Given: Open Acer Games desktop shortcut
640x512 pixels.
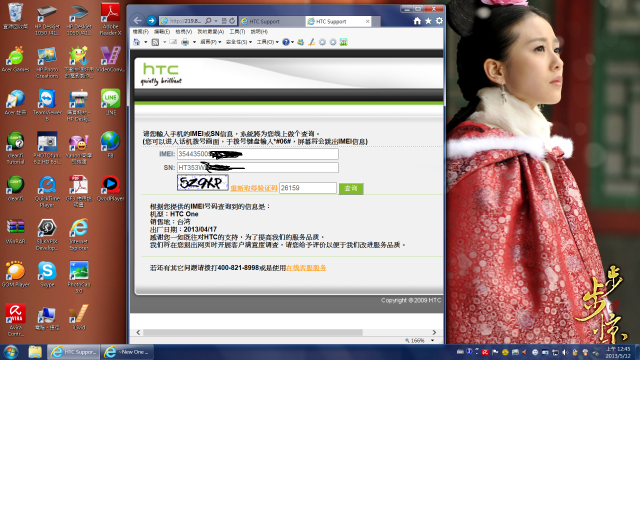Looking at the screenshot, I should (x=16, y=60).
